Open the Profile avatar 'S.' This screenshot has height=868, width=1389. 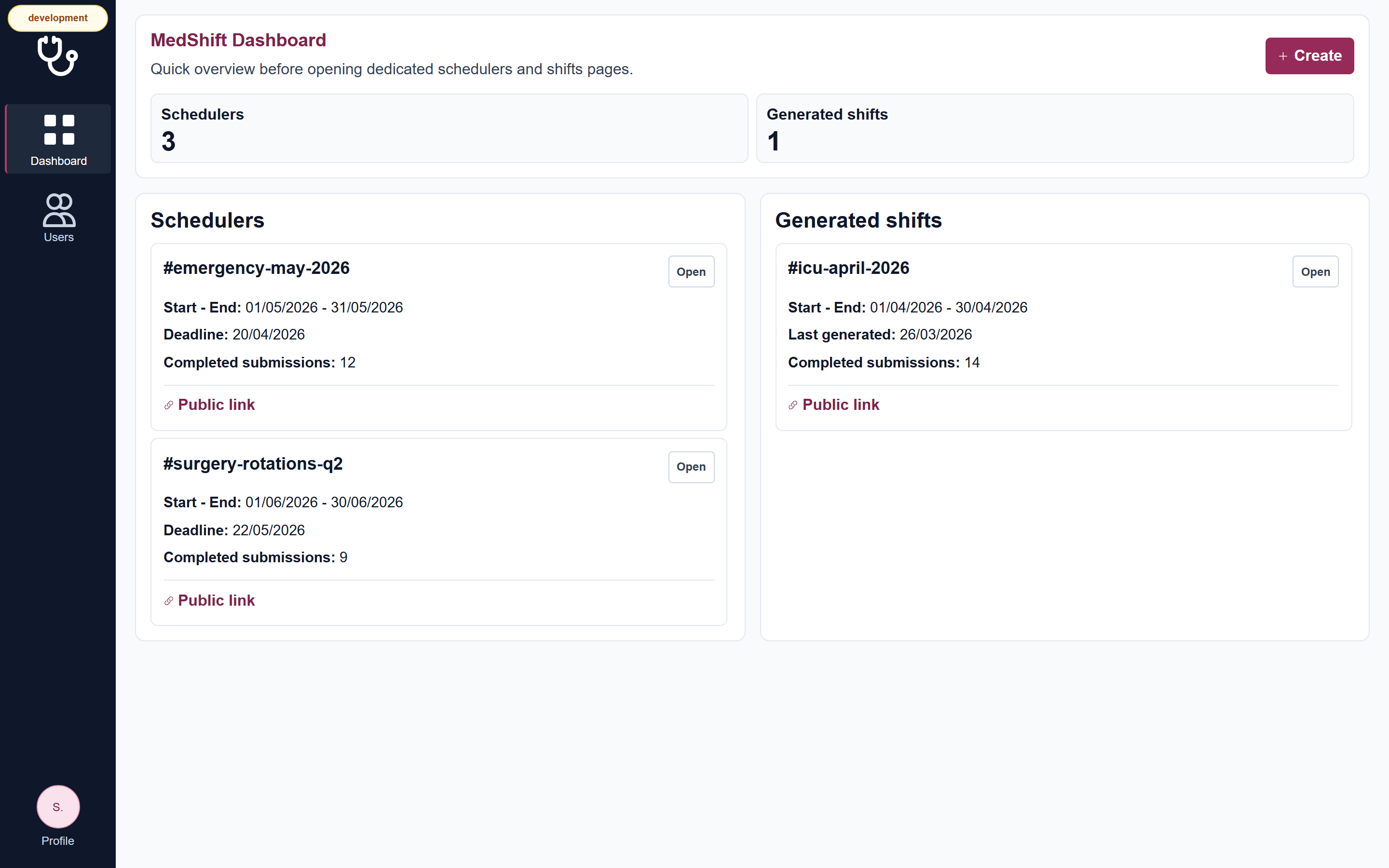[58, 807]
